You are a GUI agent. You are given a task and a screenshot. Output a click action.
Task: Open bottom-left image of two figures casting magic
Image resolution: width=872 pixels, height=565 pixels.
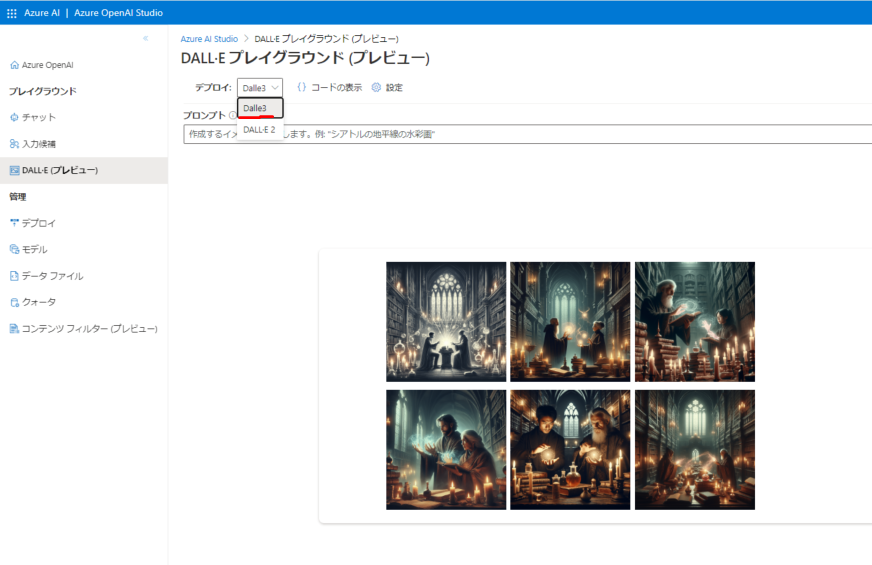446,449
